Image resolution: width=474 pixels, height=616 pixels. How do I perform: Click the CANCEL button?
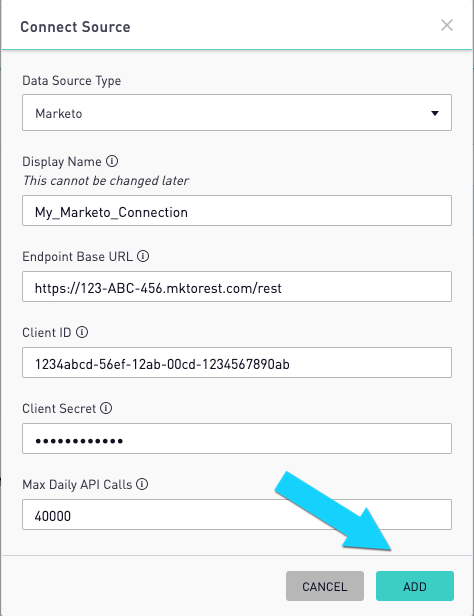(325, 586)
